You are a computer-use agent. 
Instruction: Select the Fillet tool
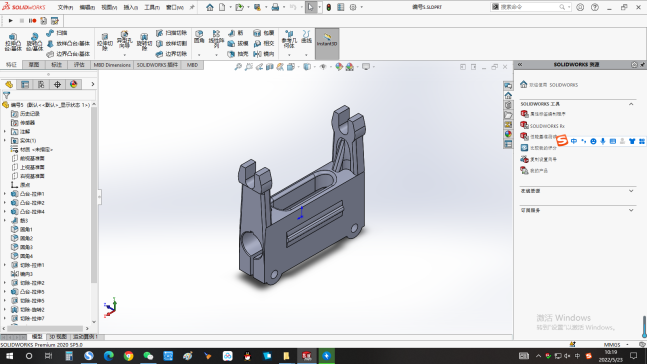[x=199, y=37]
